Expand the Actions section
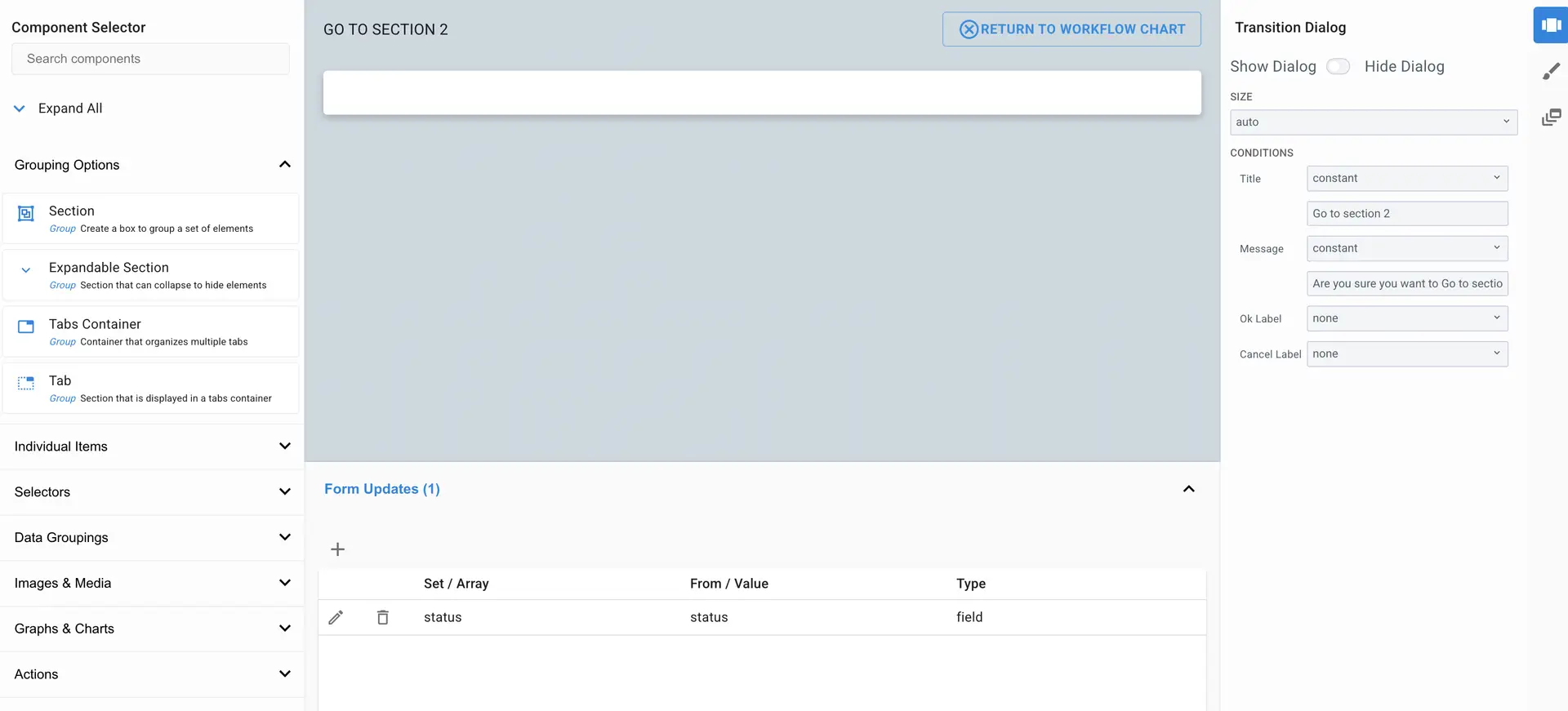Screen dimensions: 1568x711 click(x=152, y=674)
